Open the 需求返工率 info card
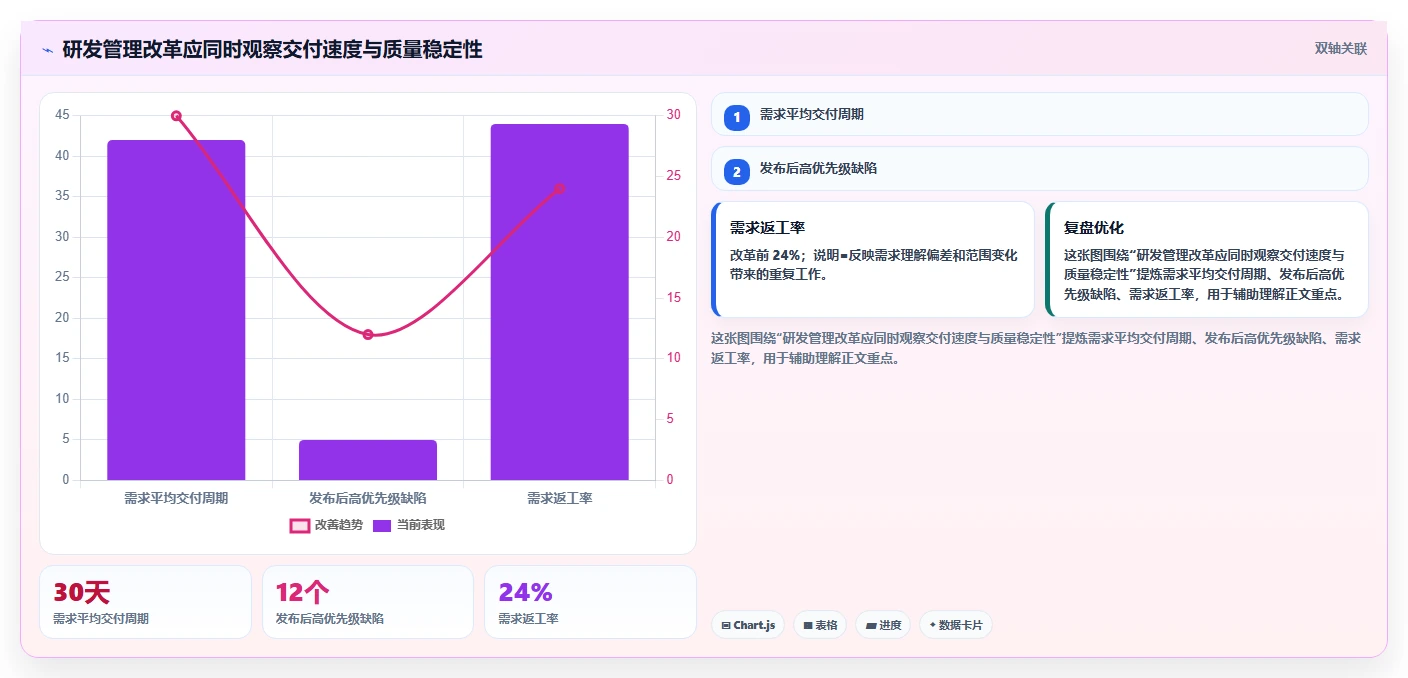This screenshot has height=678, width=1408. coord(872,259)
